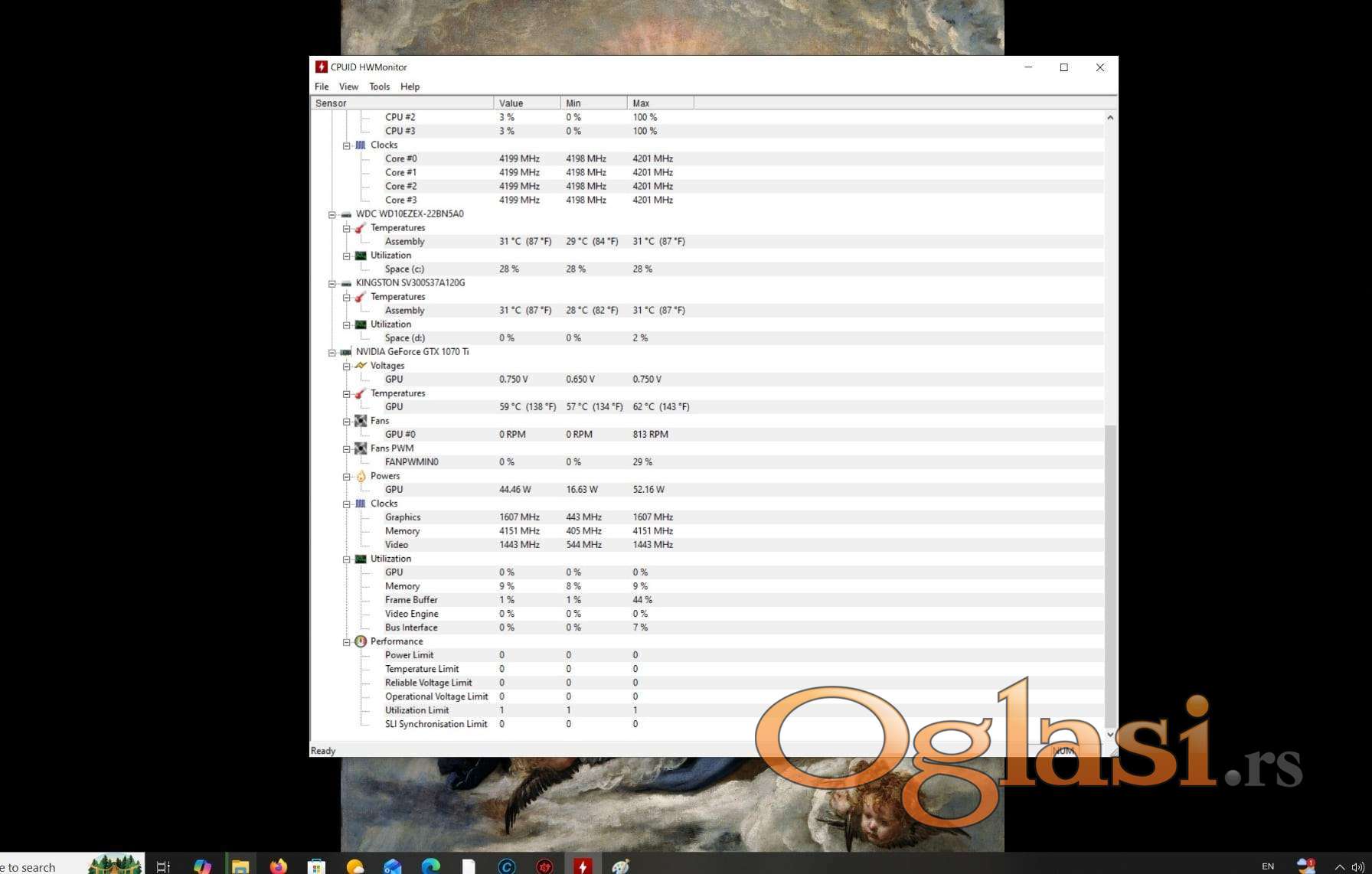Image resolution: width=1372 pixels, height=874 pixels.
Task: Click the KINGSTON SV300S37A120G drive icon
Action: pyautogui.click(x=346, y=283)
